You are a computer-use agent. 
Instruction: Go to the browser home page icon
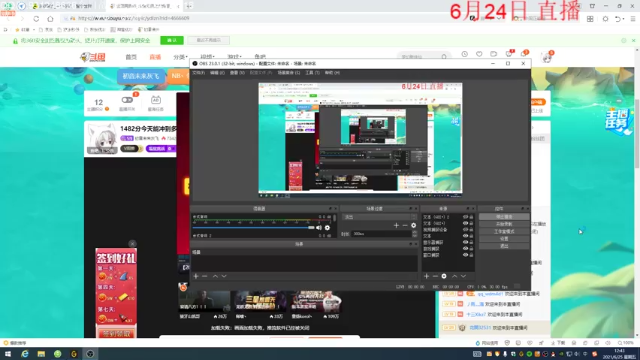click(x=50, y=18)
